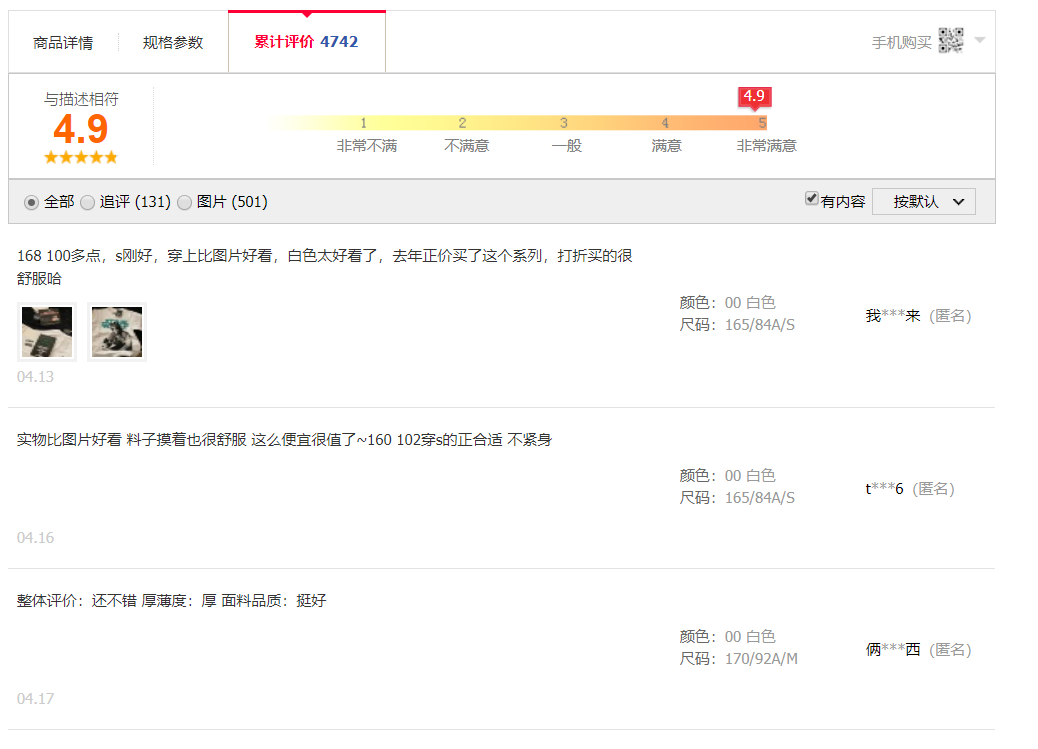Switch to the 商品详情 tab
Image resolution: width=1038 pixels, height=749 pixels.
pyautogui.click(x=63, y=43)
